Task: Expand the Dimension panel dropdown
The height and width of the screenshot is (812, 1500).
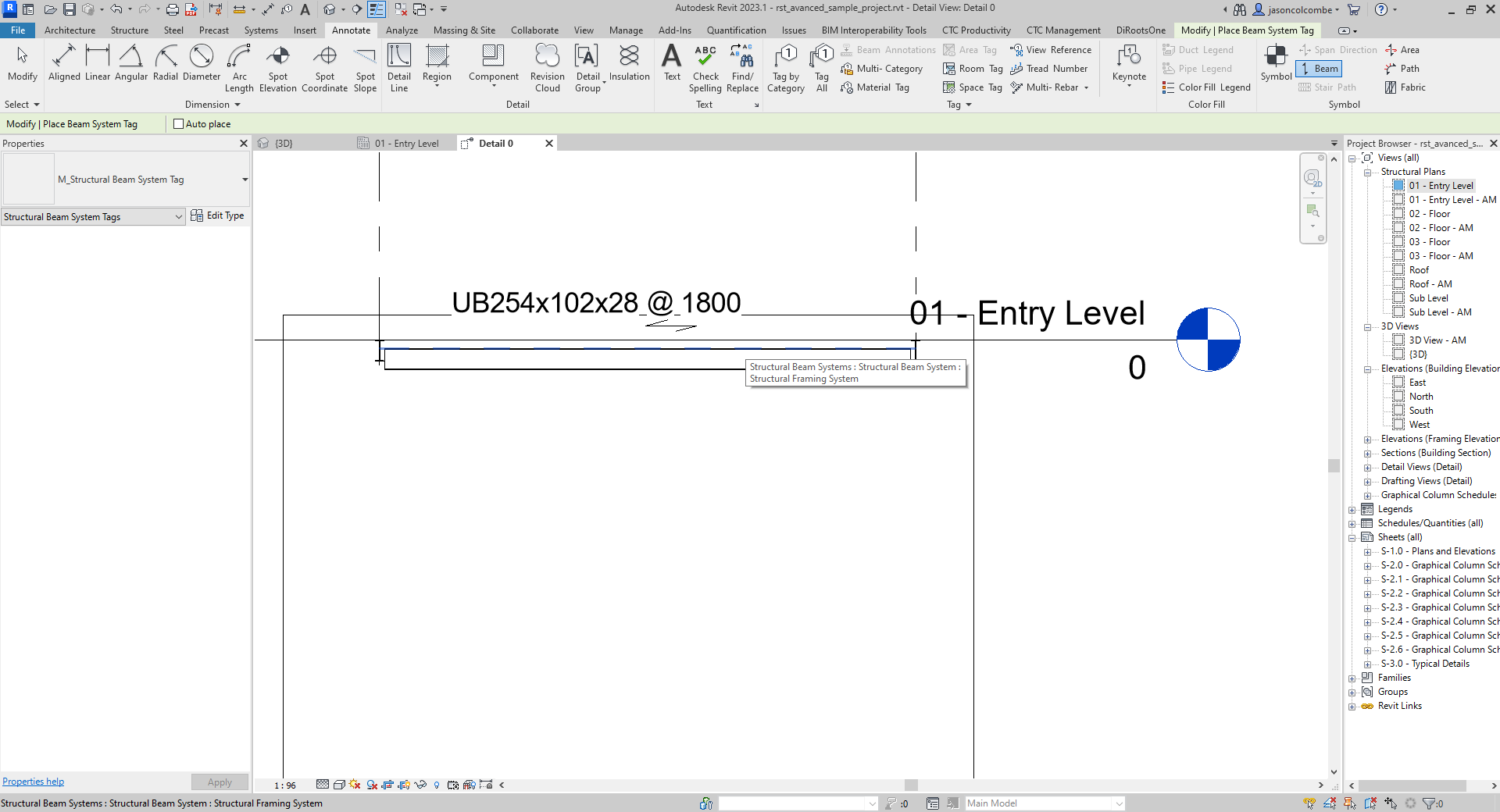Action: click(x=212, y=105)
